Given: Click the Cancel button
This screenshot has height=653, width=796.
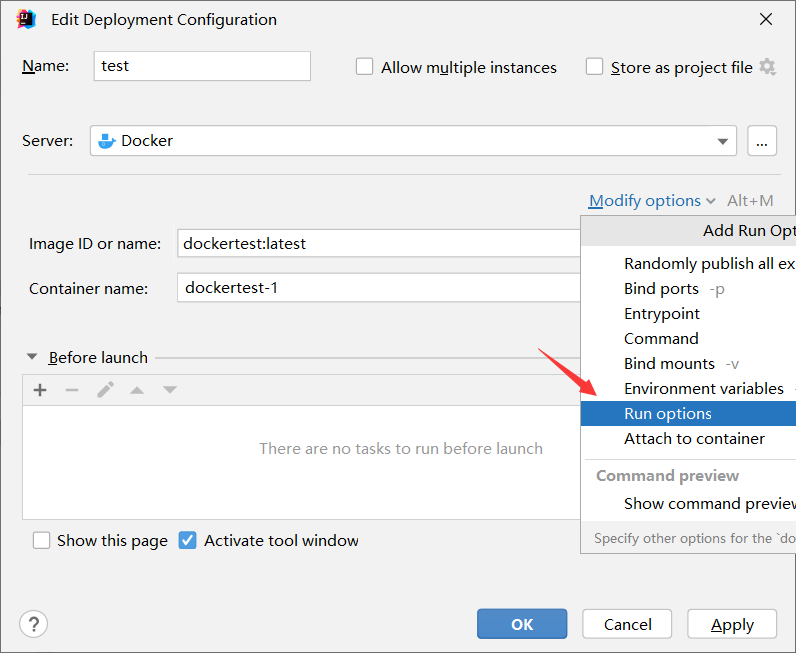Looking at the screenshot, I should pos(627,624).
